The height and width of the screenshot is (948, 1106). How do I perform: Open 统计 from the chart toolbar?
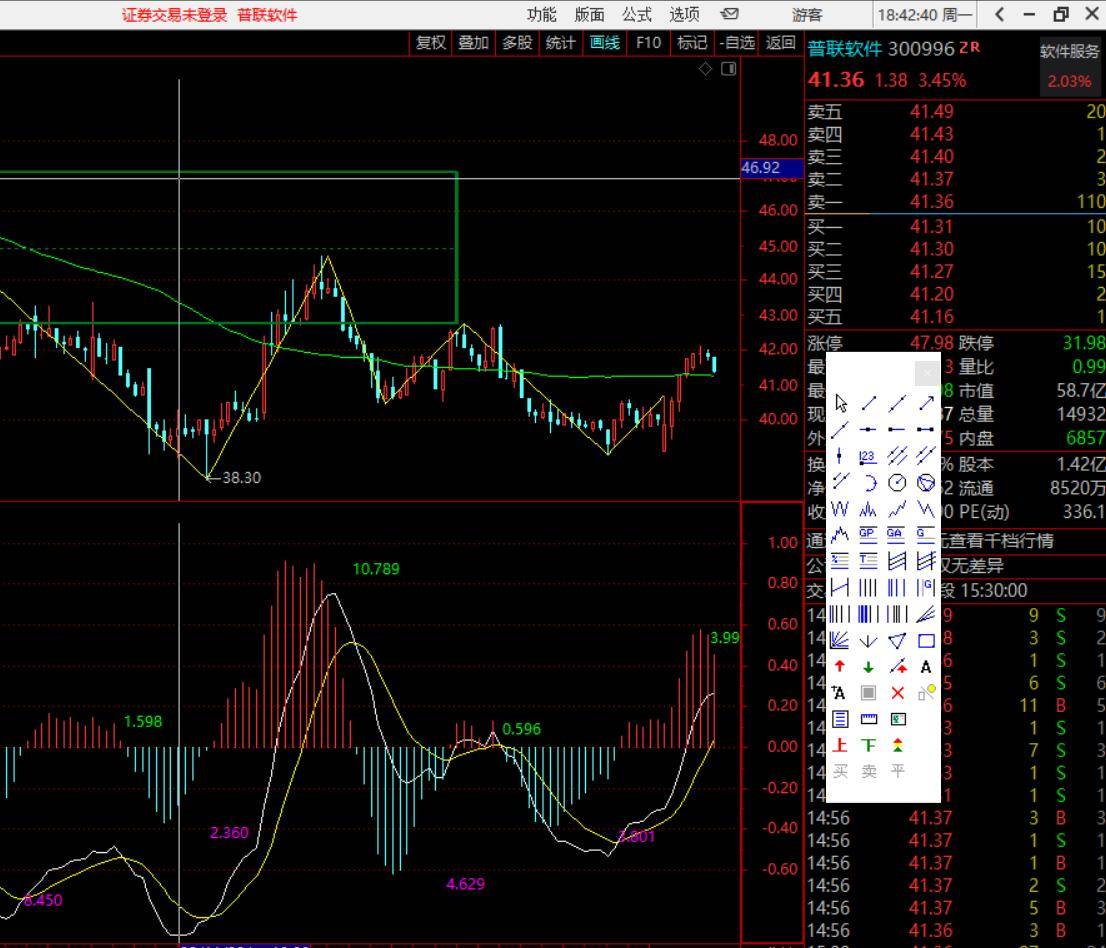click(561, 42)
